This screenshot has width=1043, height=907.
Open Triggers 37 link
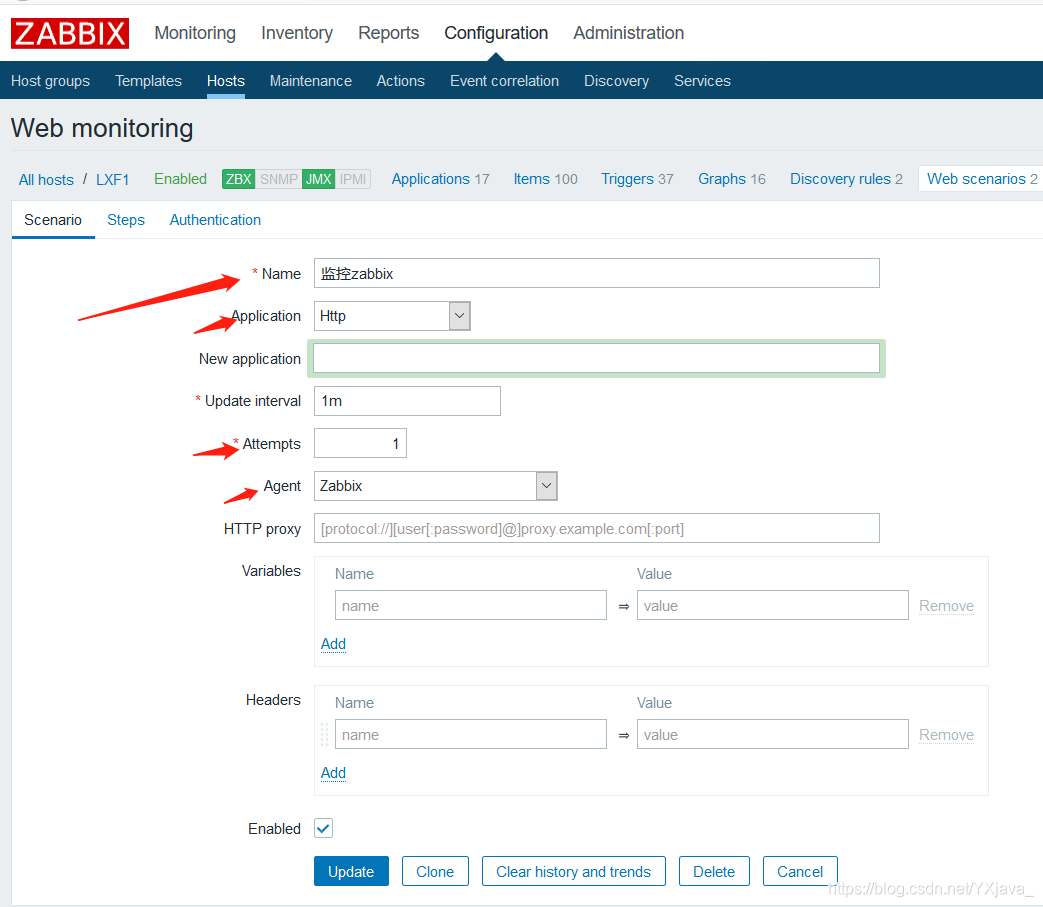click(x=637, y=179)
